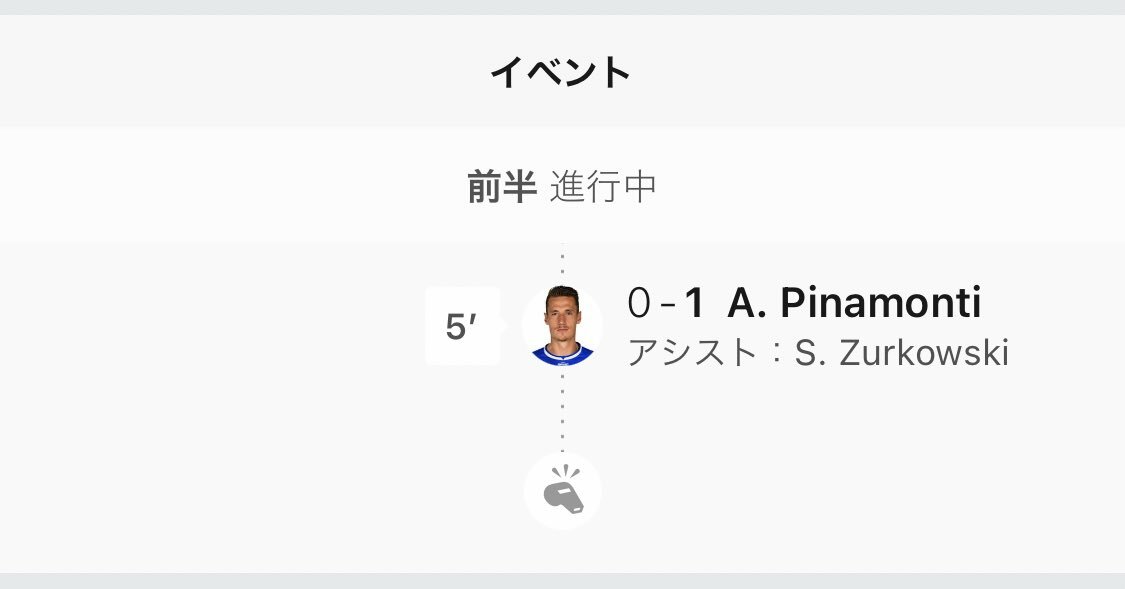
Task: Click dotted timeline above the player photo
Action: [562, 264]
